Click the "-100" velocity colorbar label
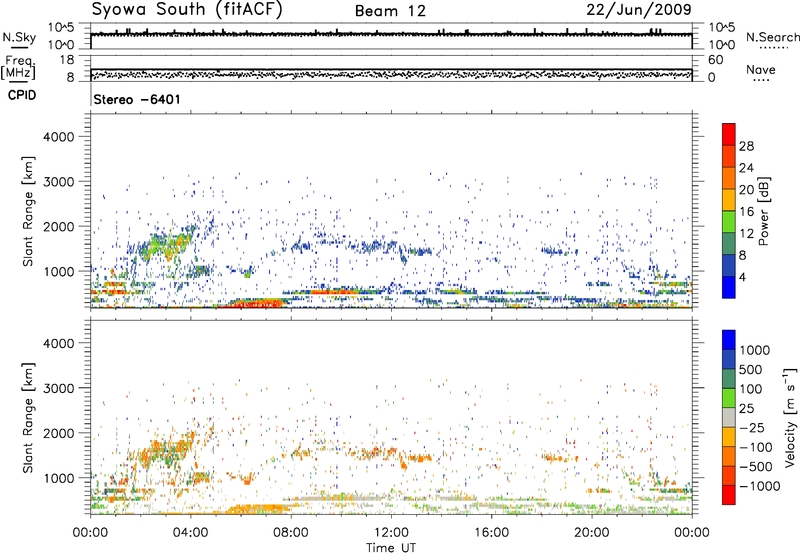Viewport: 800px width, 554px height. pos(756,447)
